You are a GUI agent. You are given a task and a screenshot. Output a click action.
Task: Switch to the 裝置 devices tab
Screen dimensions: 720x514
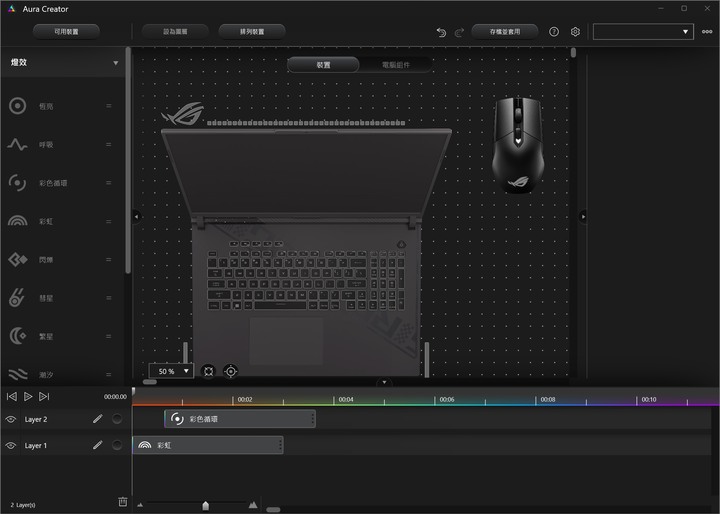(323, 65)
